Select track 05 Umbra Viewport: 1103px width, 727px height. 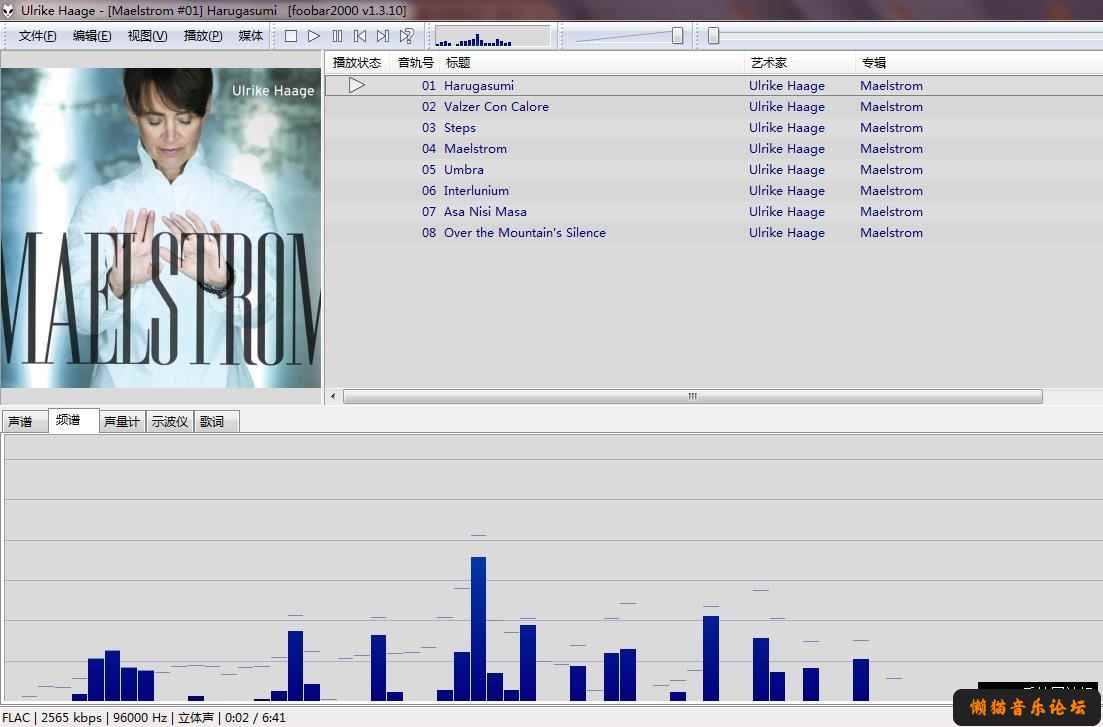[714, 170]
